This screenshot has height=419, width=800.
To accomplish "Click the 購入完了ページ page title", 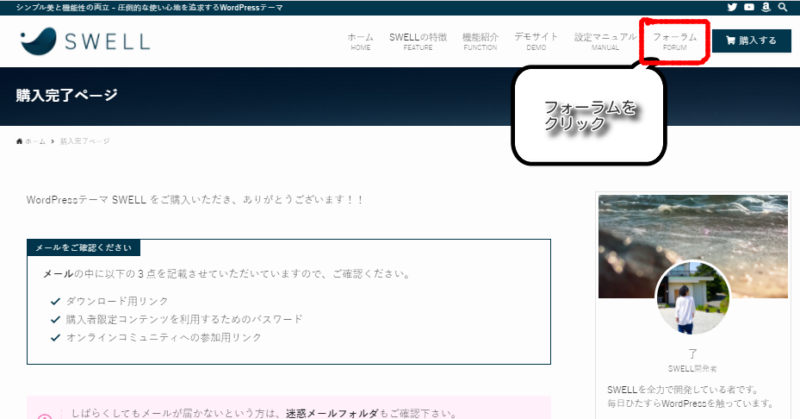I will tap(67, 95).
